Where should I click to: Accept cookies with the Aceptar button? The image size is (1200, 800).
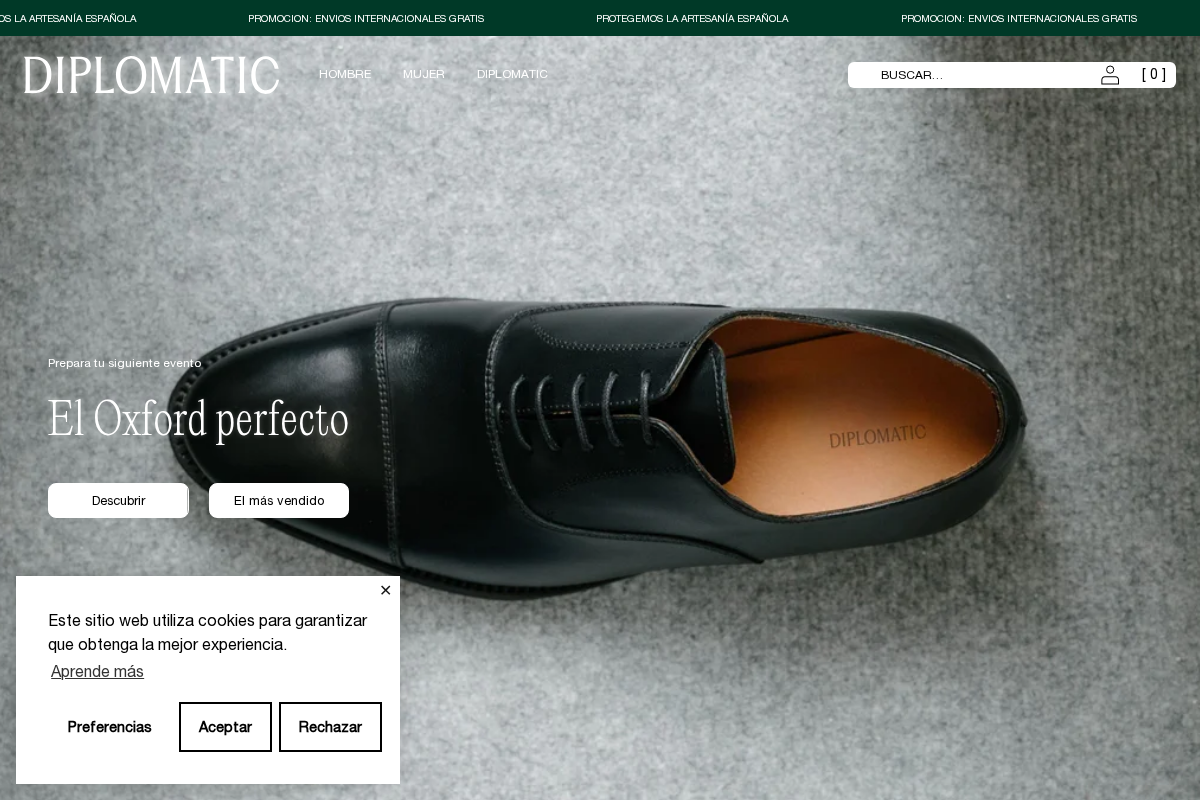pos(225,727)
